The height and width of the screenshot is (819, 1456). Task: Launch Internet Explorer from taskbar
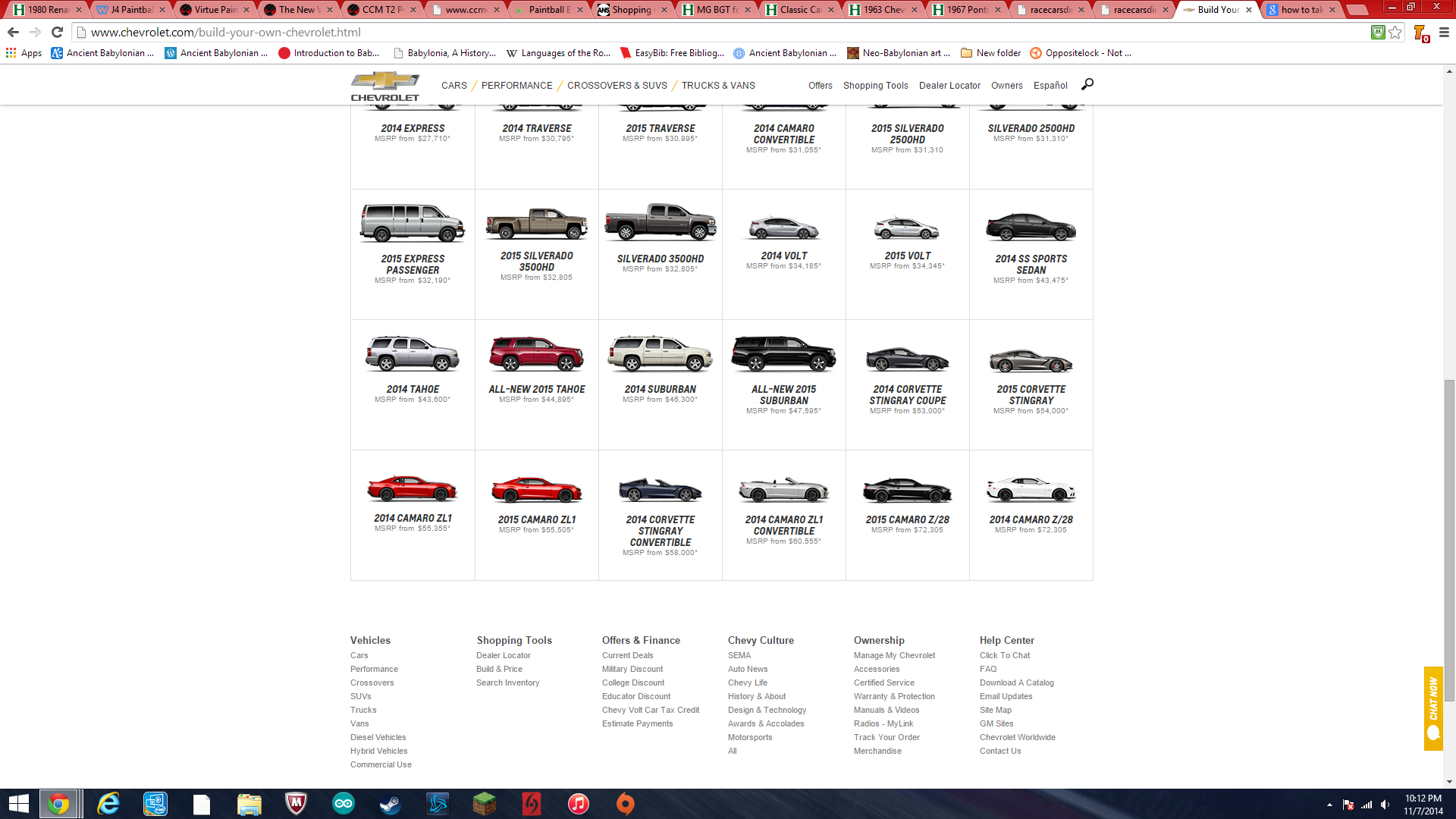tap(108, 804)
